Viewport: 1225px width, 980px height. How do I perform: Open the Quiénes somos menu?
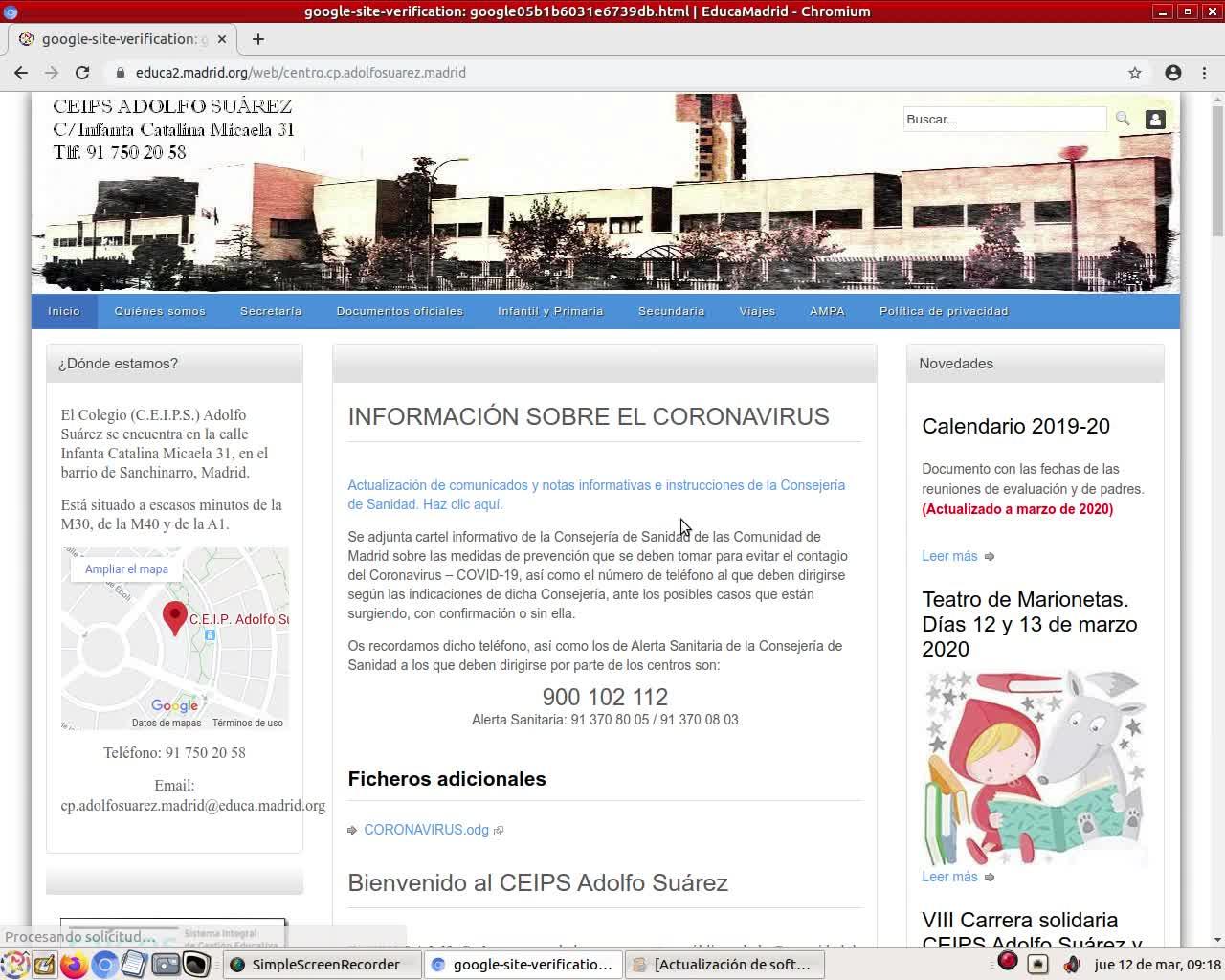[x=160, y=311]
